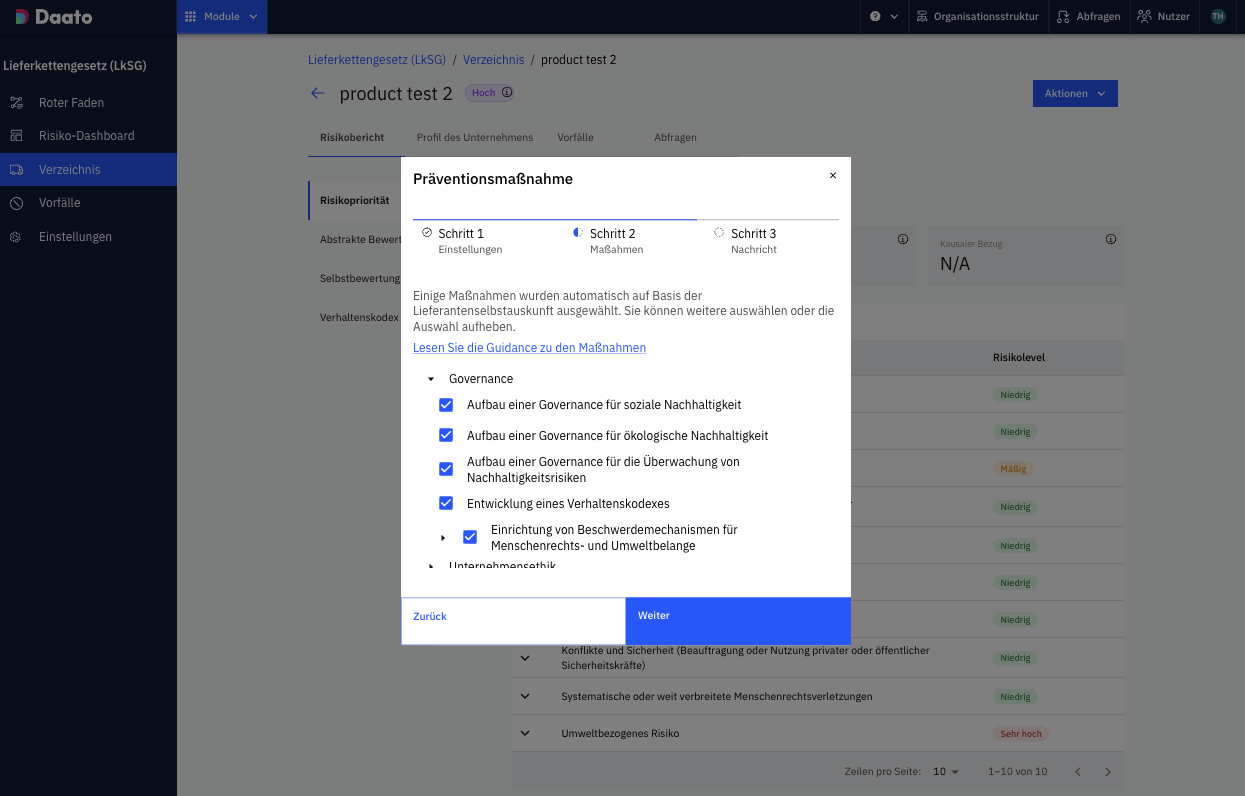1245x796 pixels.
Task: Click the Zurück button
Action: [x=513, y=621]
